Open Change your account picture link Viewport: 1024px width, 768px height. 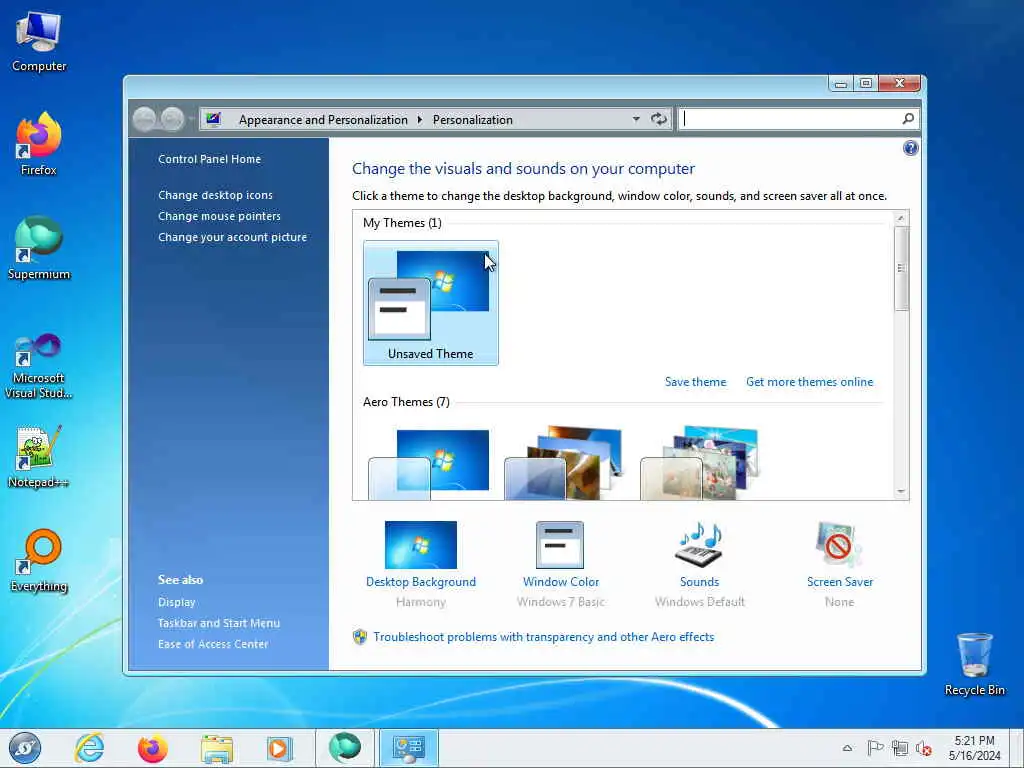(x=232, y=236)
